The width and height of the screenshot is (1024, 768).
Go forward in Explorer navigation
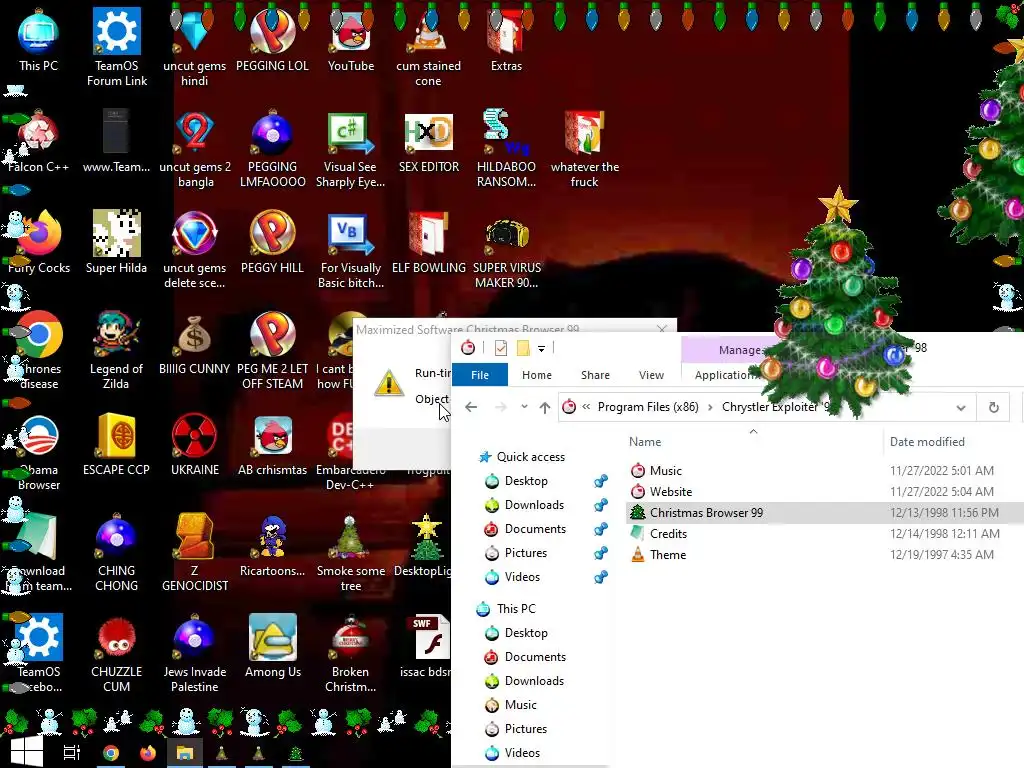501,407
